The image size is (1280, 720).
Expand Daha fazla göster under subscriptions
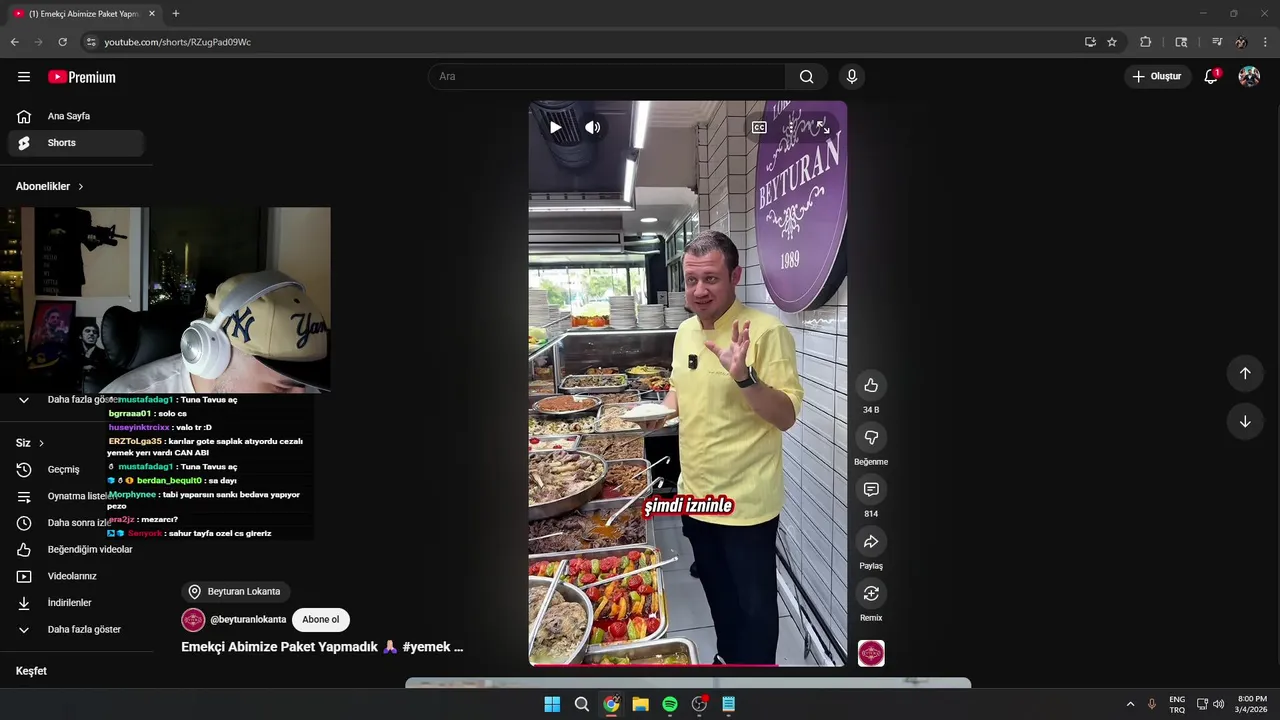76,400
